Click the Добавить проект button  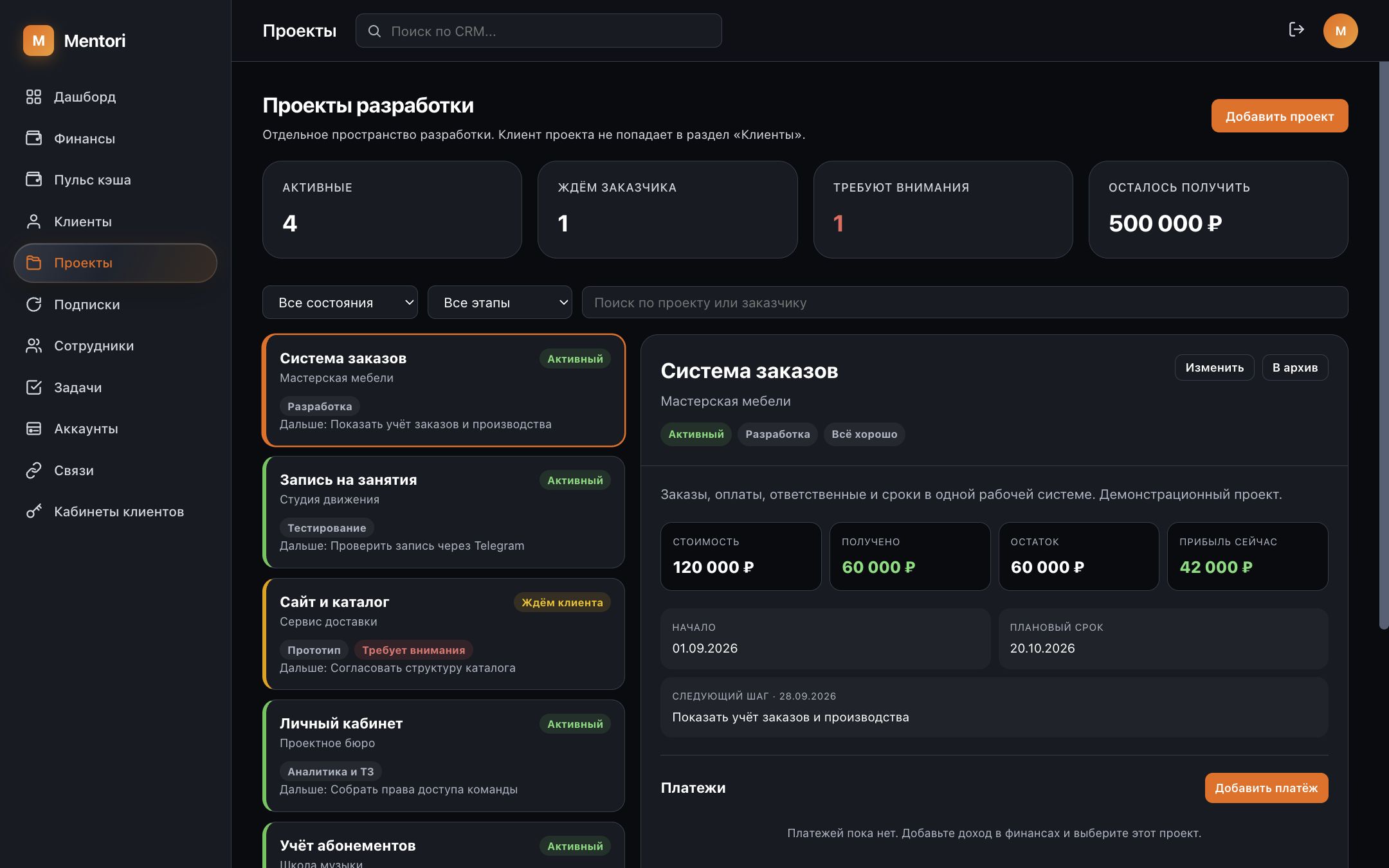tap(1280, 116)
